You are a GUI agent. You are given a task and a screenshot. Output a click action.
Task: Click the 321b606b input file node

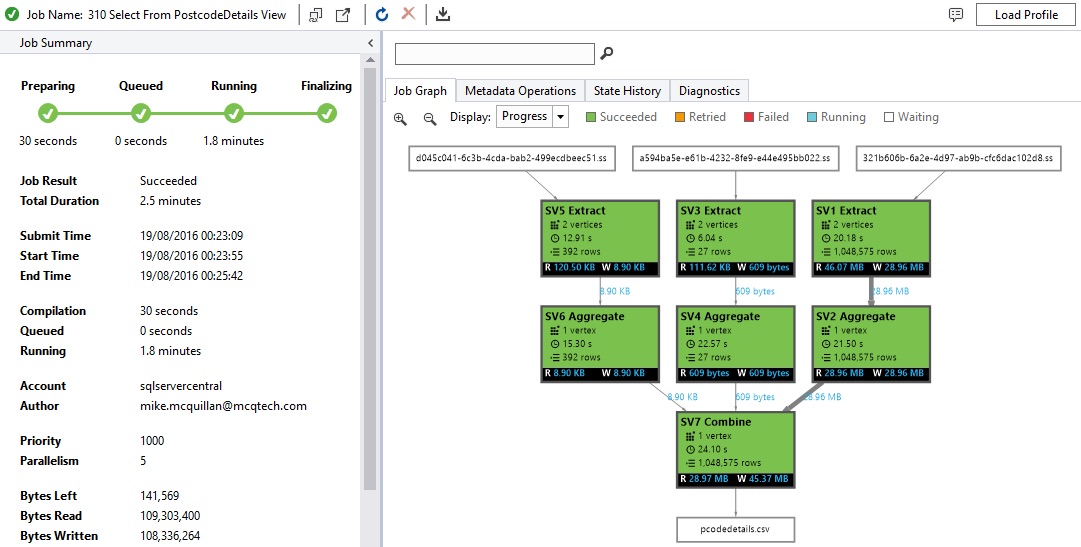click(958, 158)
